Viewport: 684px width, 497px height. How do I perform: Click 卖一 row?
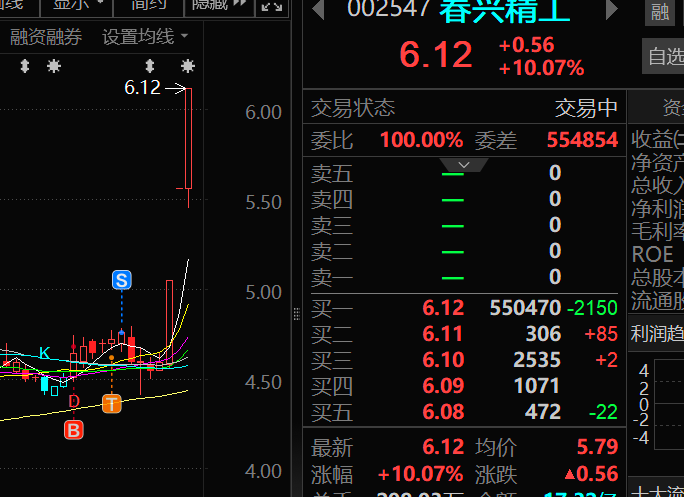(x=464, y=277)
